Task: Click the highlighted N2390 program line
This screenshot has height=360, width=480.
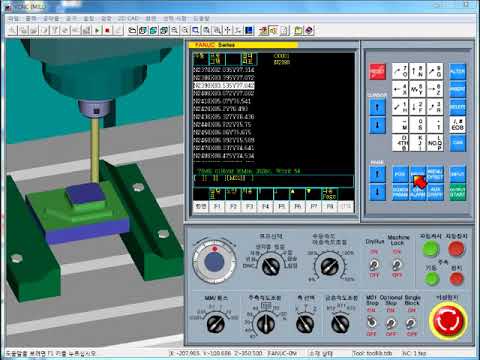Action: [224, 86]
